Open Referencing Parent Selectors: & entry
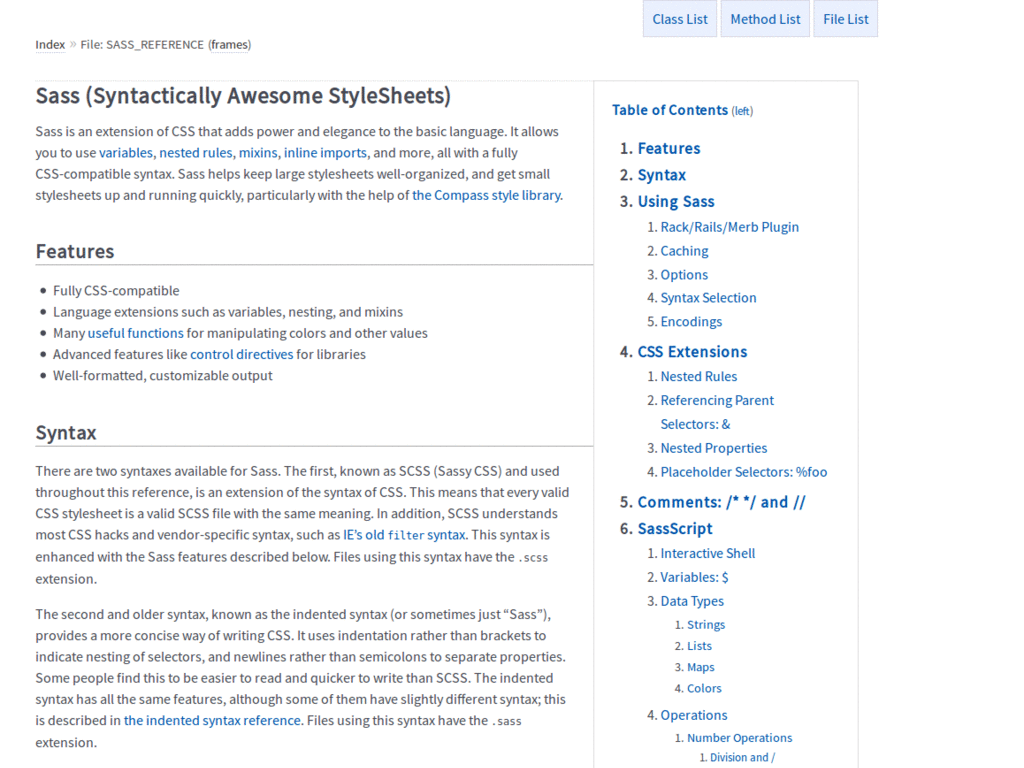 pos(716,412)
